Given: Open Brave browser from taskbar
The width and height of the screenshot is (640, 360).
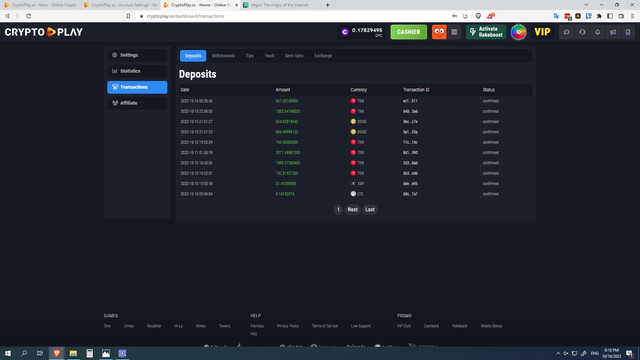Looking at the screenshot, I should tap(57, 353).
